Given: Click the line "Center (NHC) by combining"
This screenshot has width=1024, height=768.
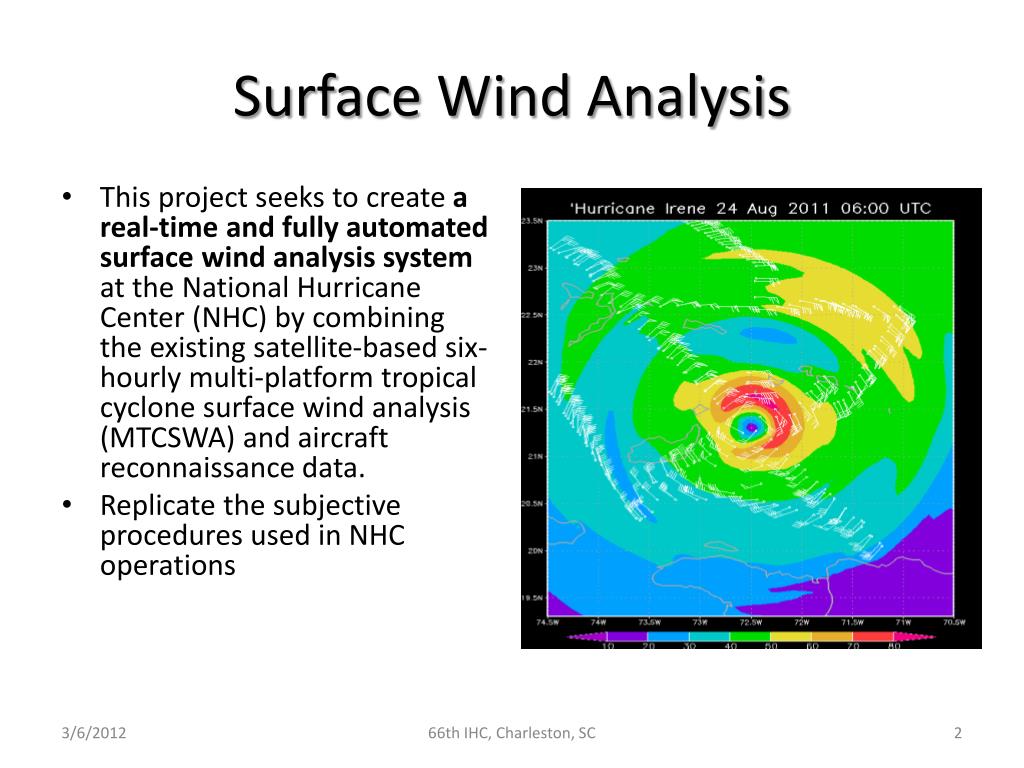Looking at the screenshot, I should pyautogui.click(x=272, y=317).
